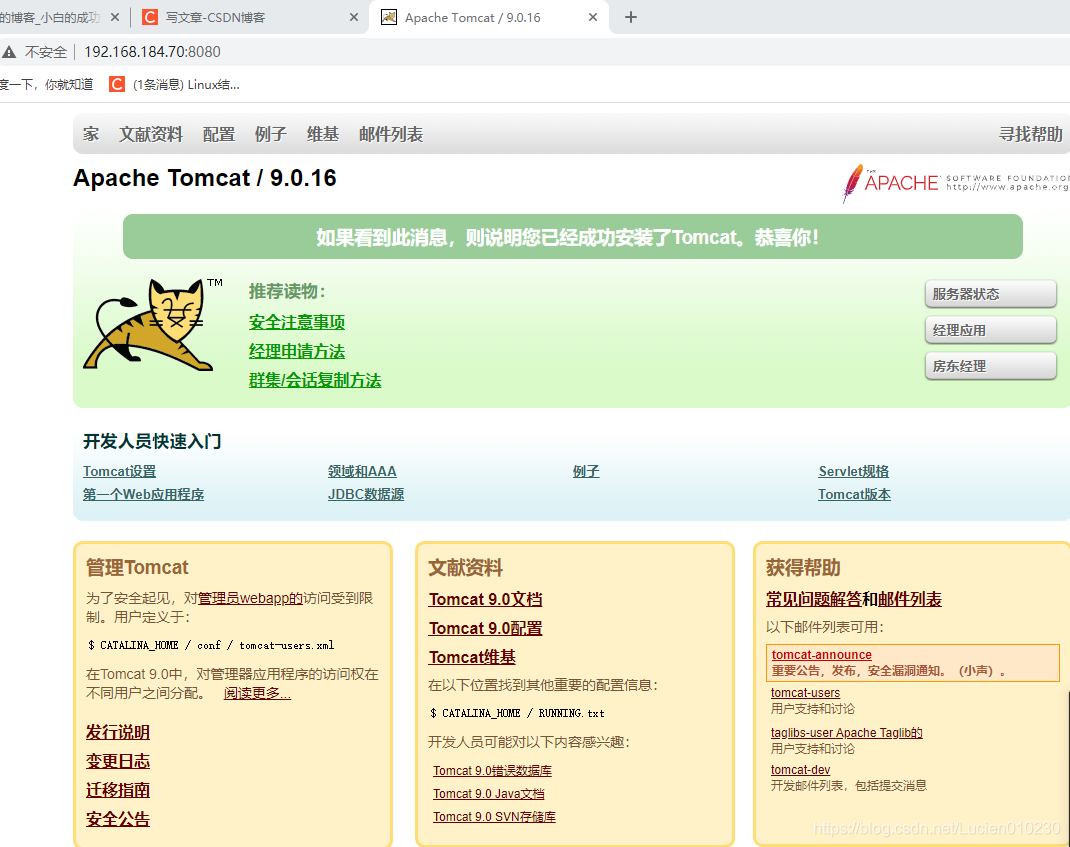Open the 变更日志 link

[x=117, y=762]
